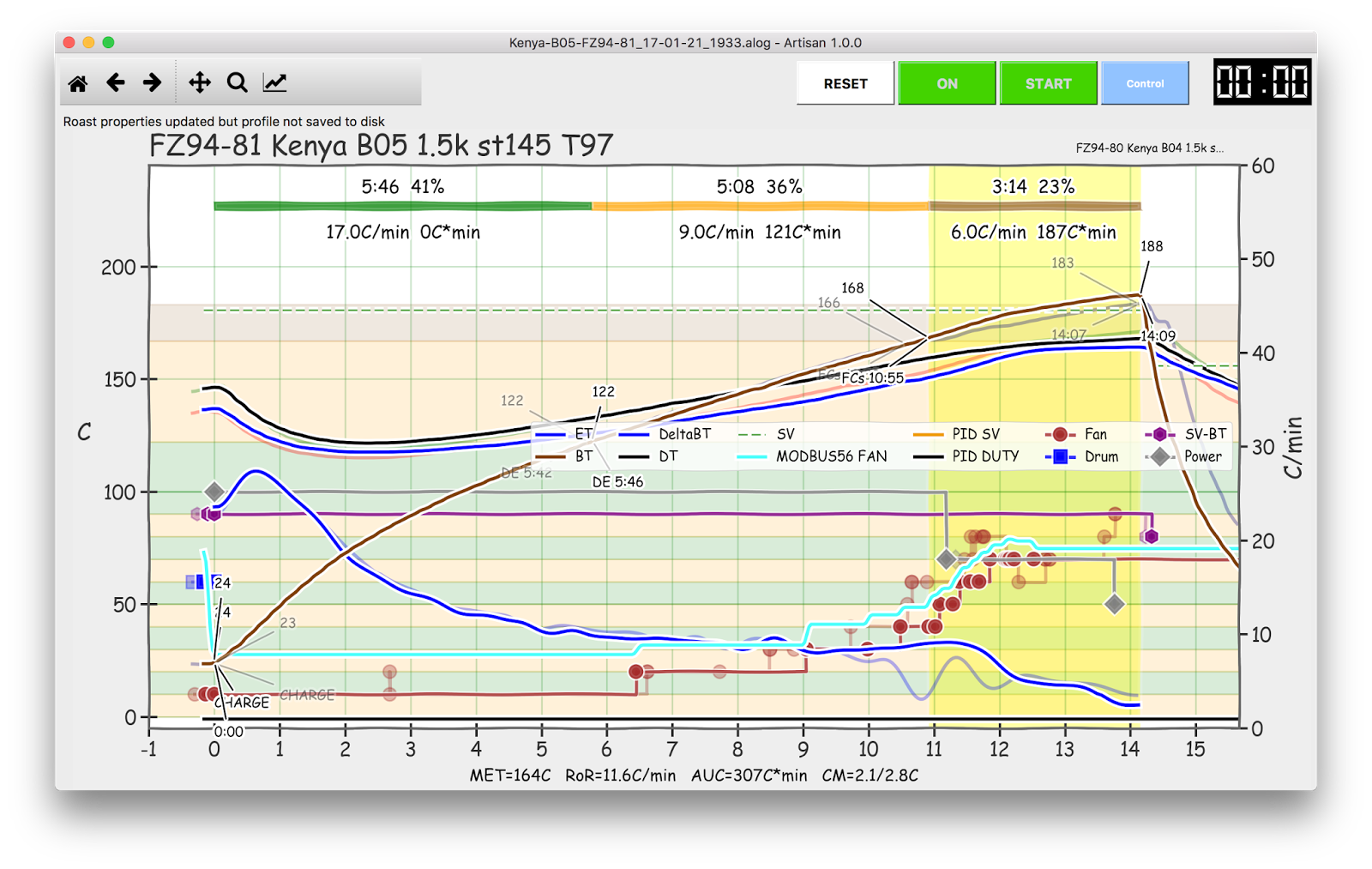This screenshot has width=1372, height=869.
Task: Click the MODBUS56 FAN legend entry
Action: point(812,456)
